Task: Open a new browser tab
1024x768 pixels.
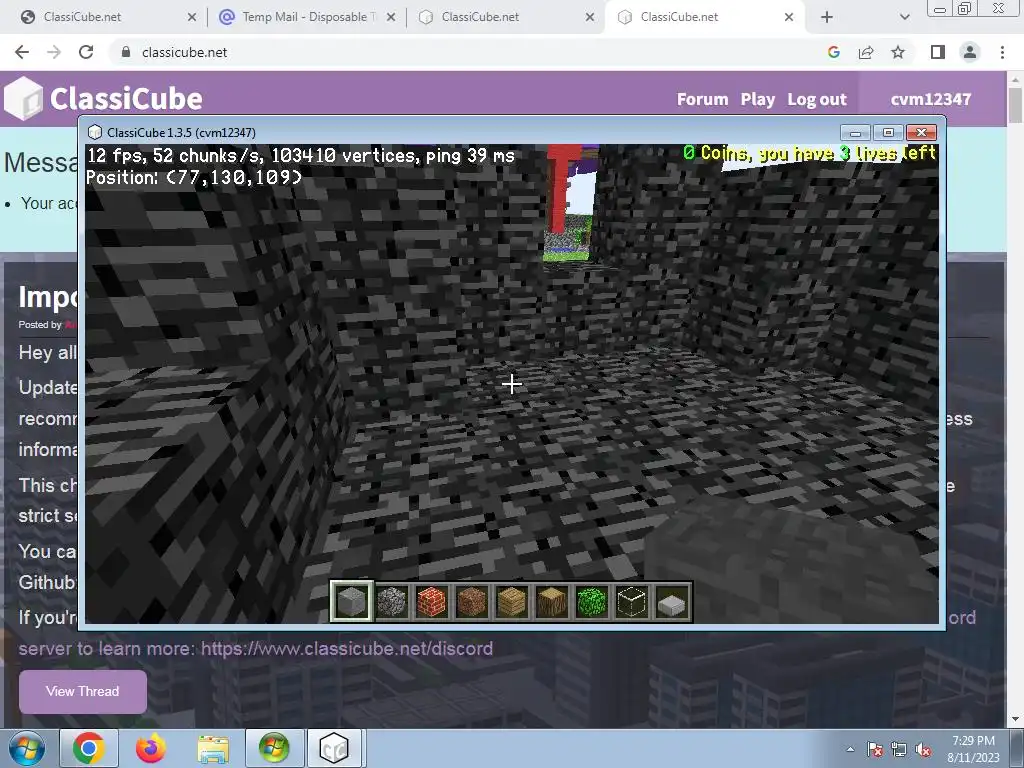Action: pos(827,17)
